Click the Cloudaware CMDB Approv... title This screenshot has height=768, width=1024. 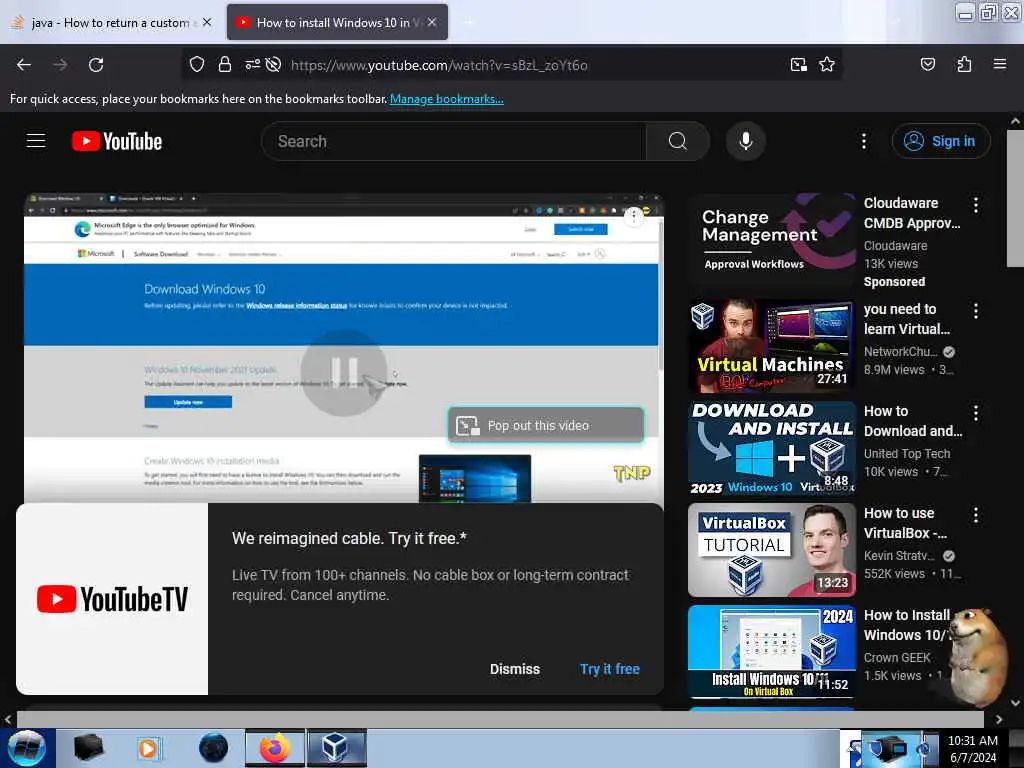pos(912,213)
